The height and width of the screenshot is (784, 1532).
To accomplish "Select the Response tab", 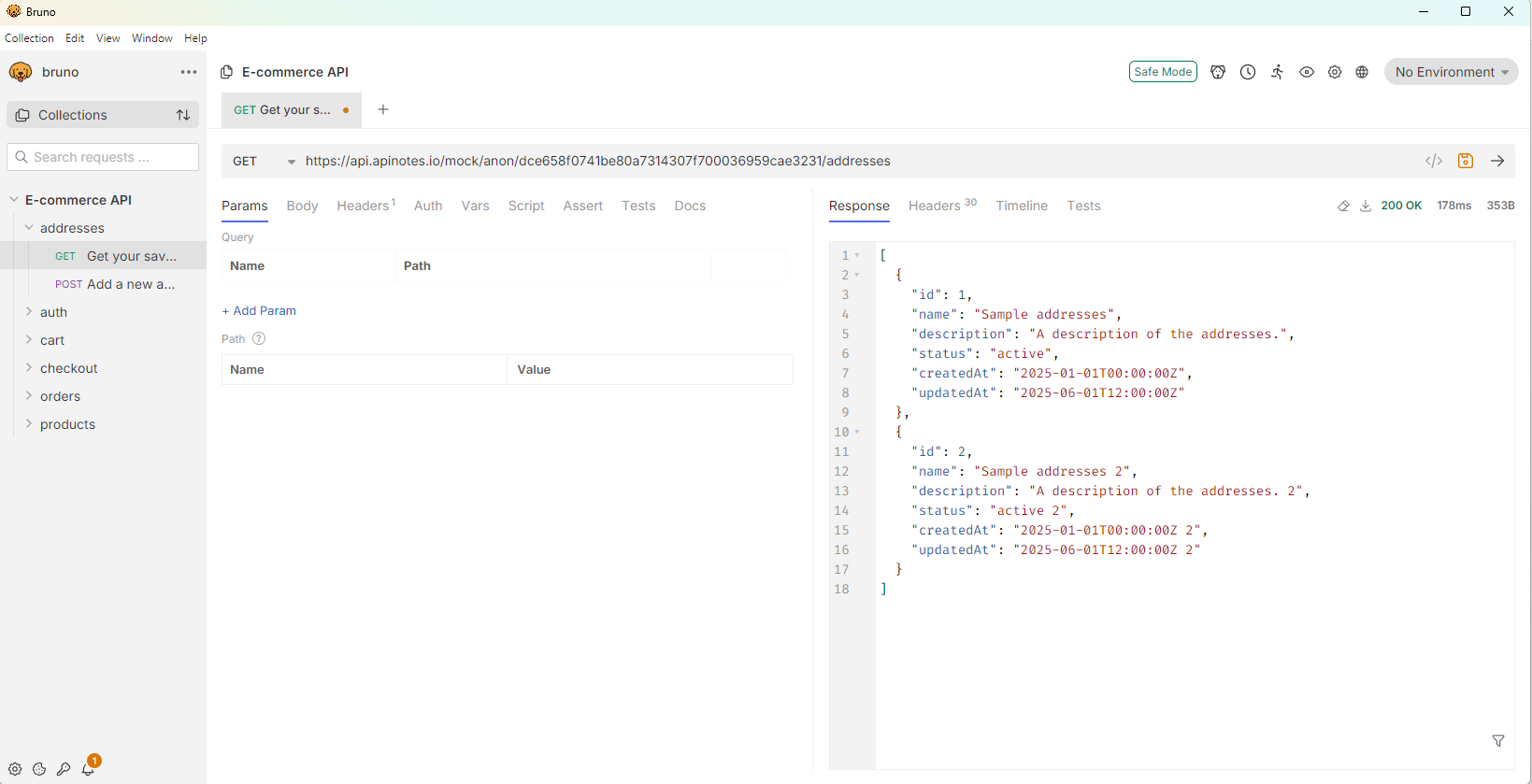I will tap(859, 206).
